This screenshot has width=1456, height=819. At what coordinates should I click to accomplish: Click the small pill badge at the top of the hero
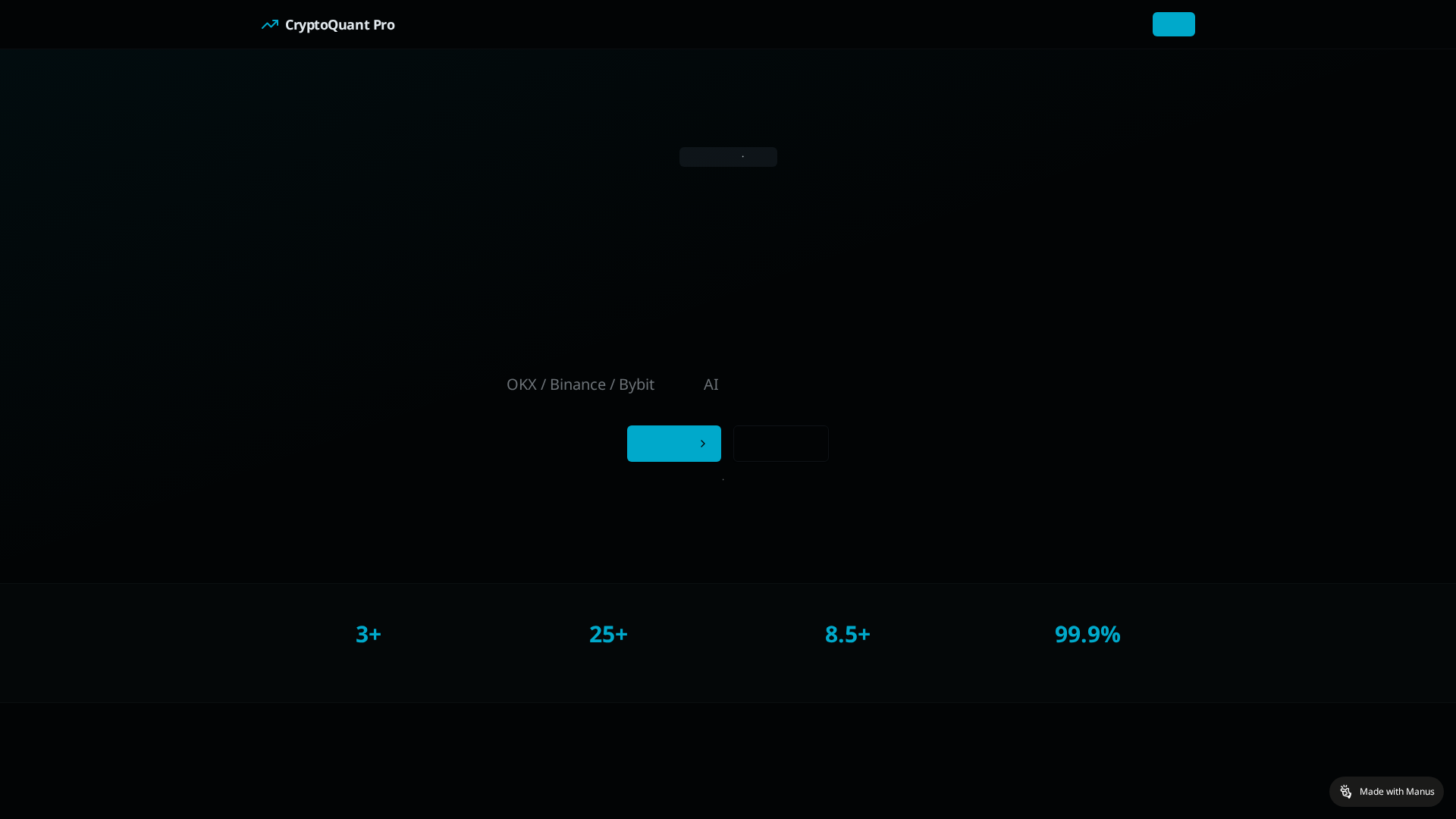(x=728, y=156)
